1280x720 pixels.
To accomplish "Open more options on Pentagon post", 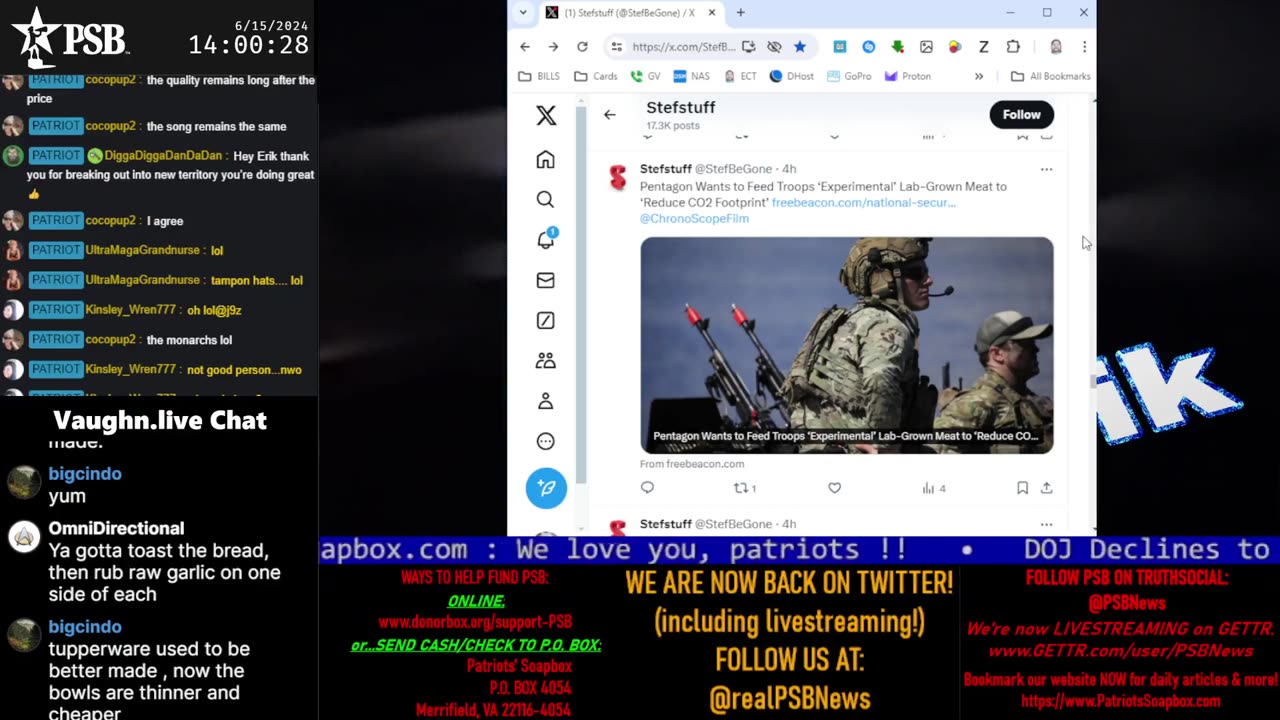I will pyautogui.click(x=1046, y=169).
